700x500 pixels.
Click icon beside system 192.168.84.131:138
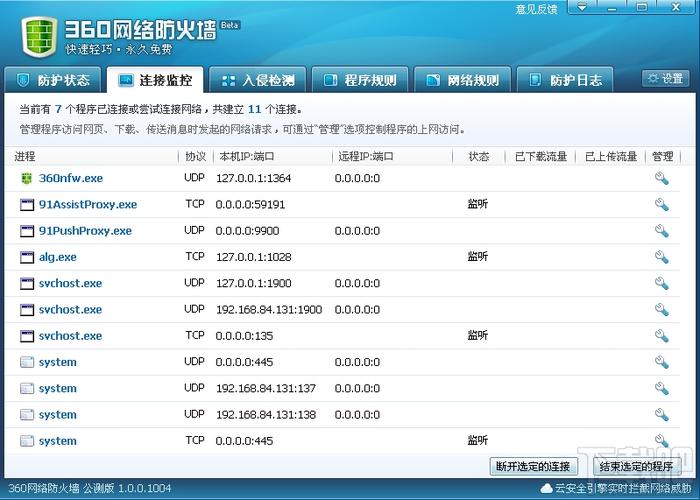[27, 415]
